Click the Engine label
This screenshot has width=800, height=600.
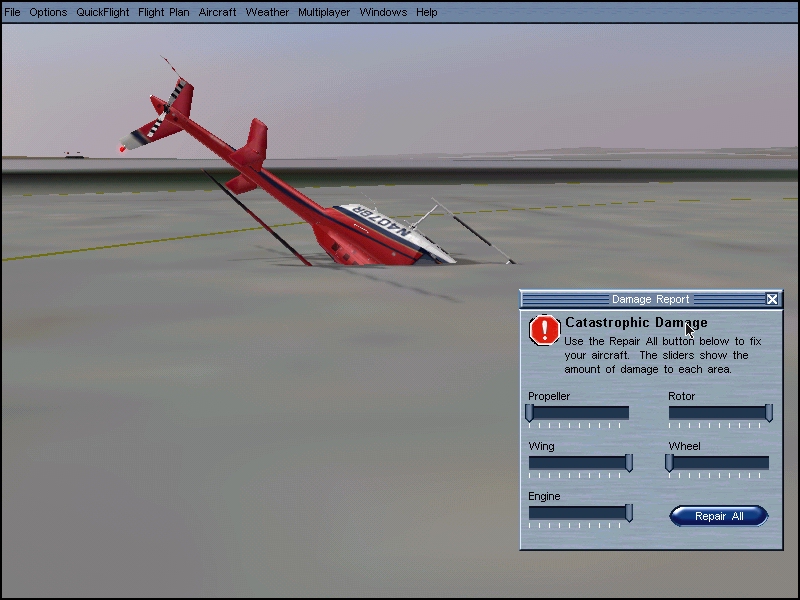pyautogui.click(x=544, y=496)
